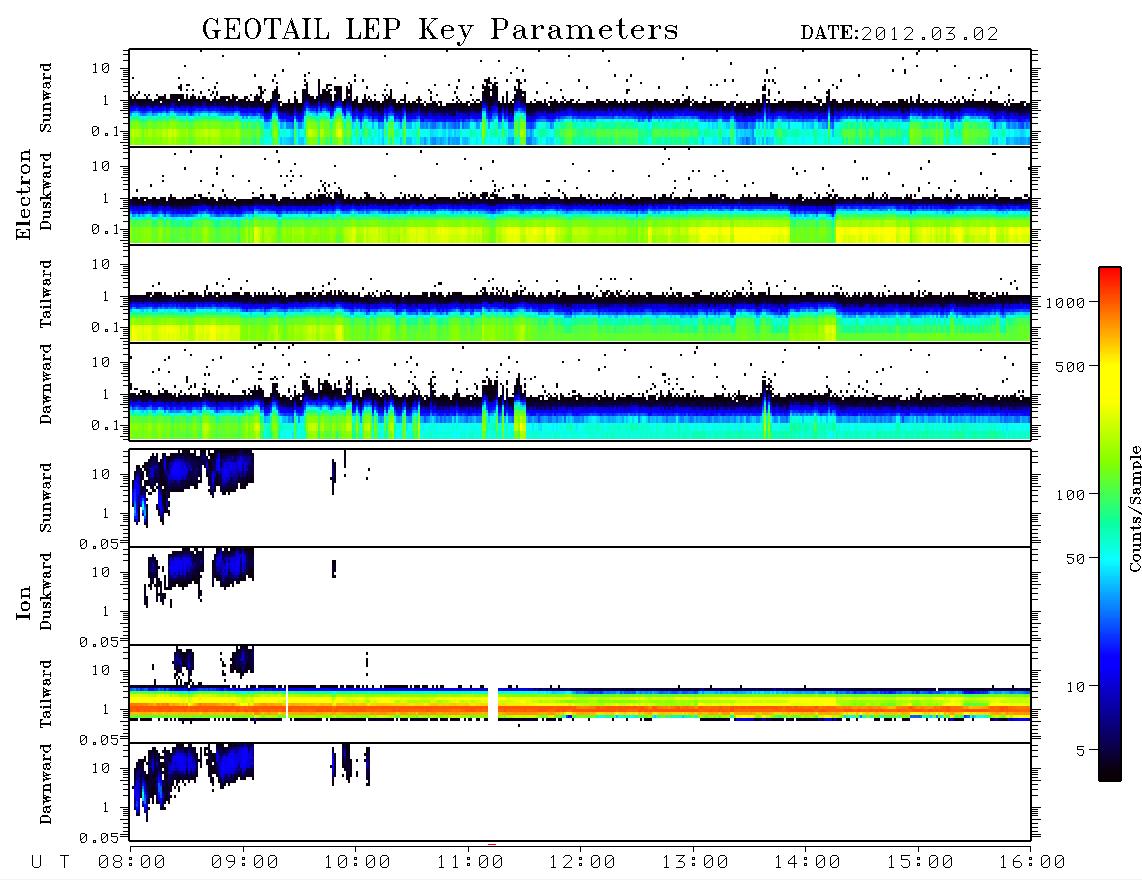Viewport: 1142px width, 880px height.
Task: Click the white data gap in Ion Tailward band
Action: pos(493,704)
